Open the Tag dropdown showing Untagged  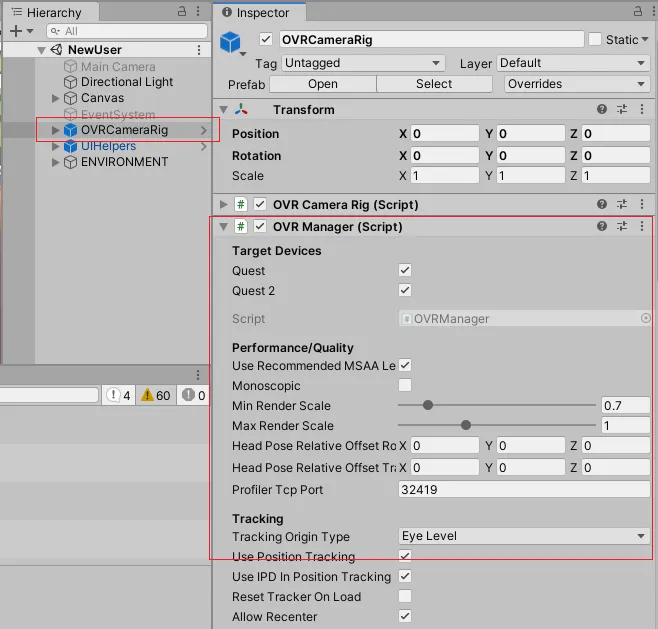click(363, 63)
